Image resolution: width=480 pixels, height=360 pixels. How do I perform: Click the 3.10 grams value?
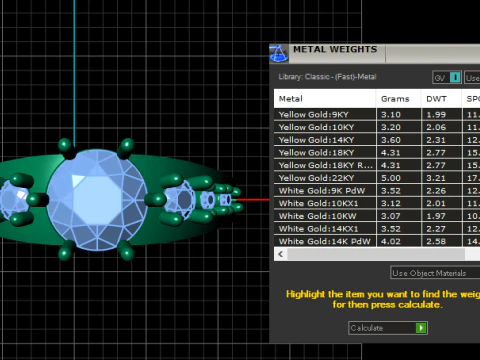click(x=391, y=115)
